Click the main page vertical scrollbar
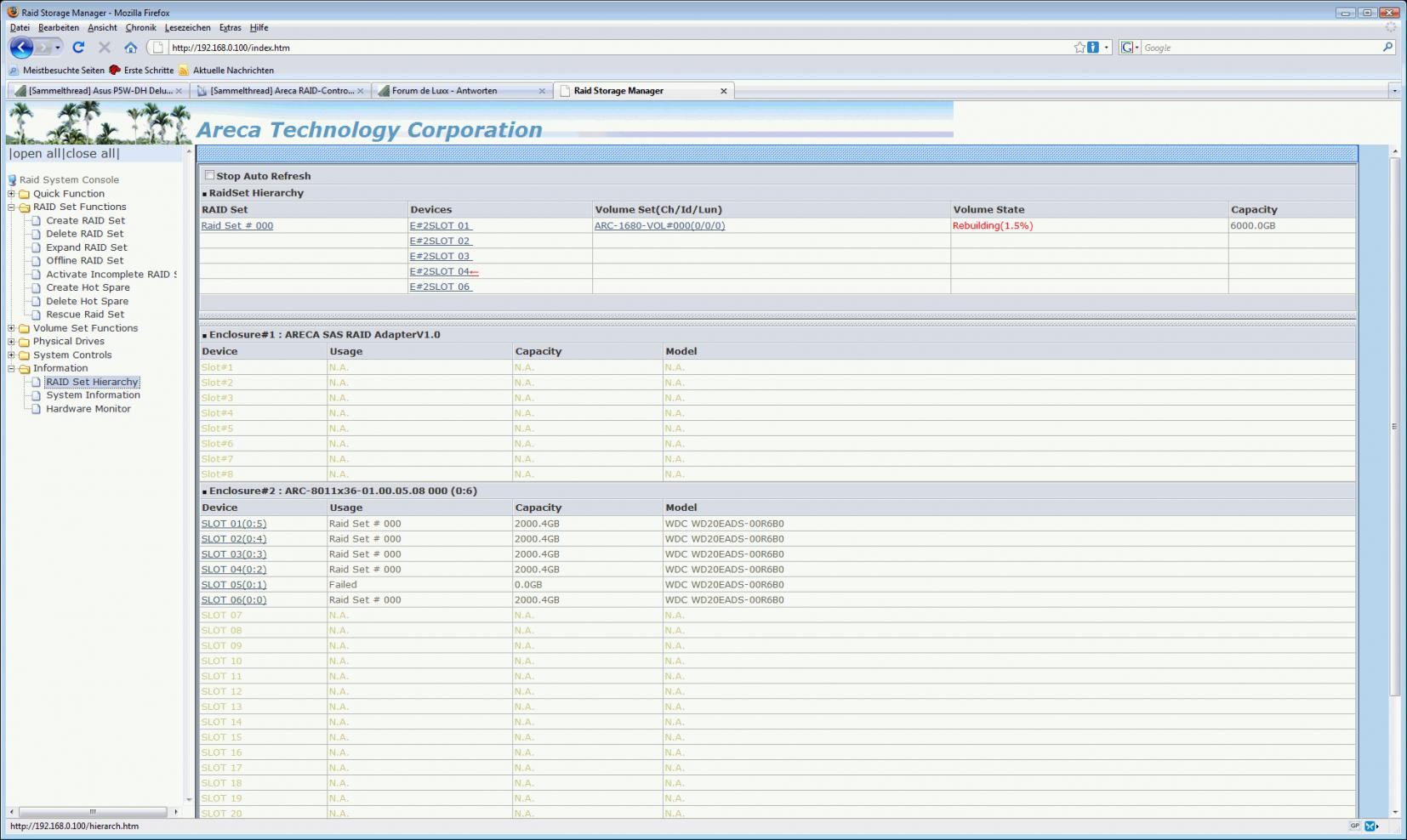 point(1394,425)
